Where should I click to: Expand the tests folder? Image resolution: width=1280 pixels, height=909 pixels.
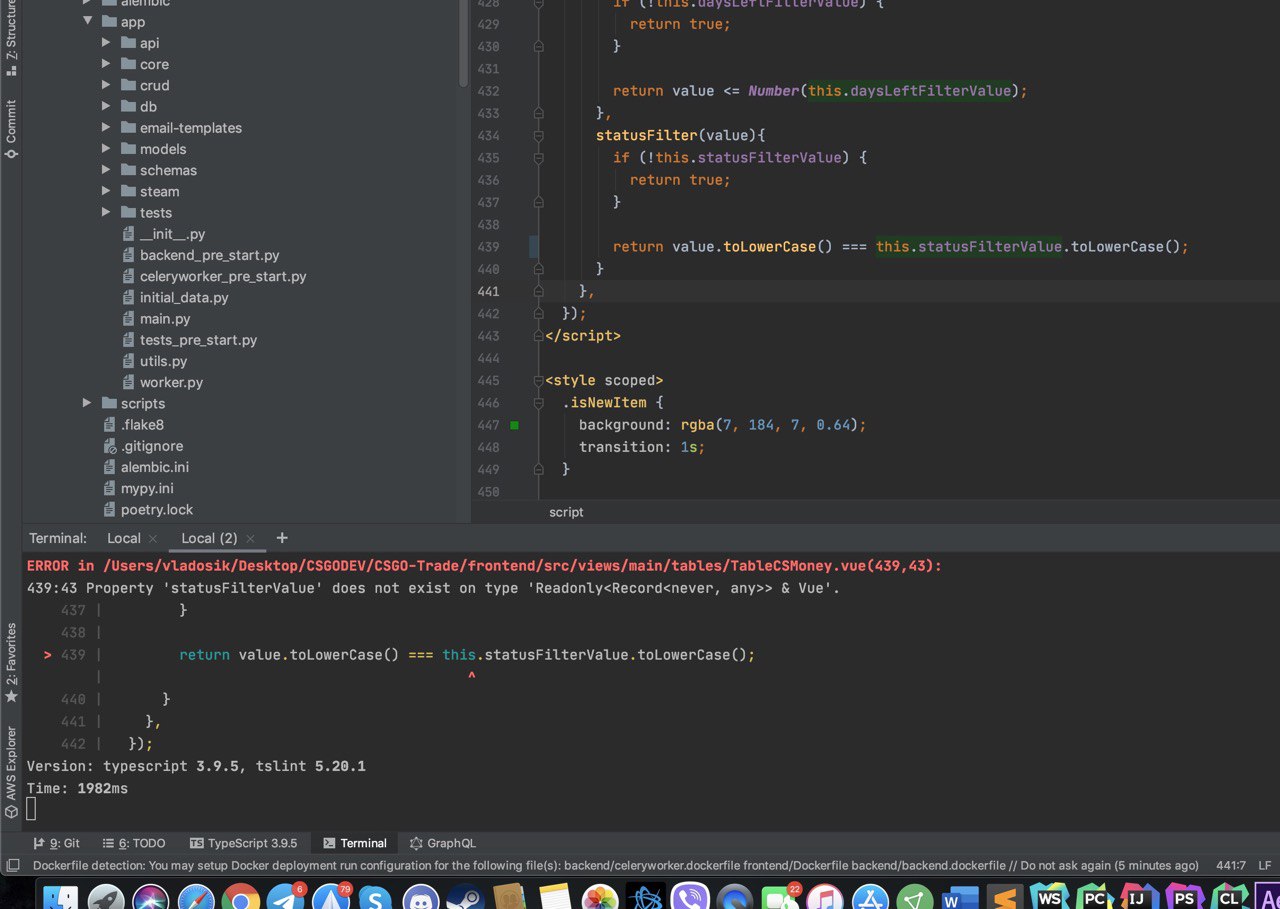(106, 212)
